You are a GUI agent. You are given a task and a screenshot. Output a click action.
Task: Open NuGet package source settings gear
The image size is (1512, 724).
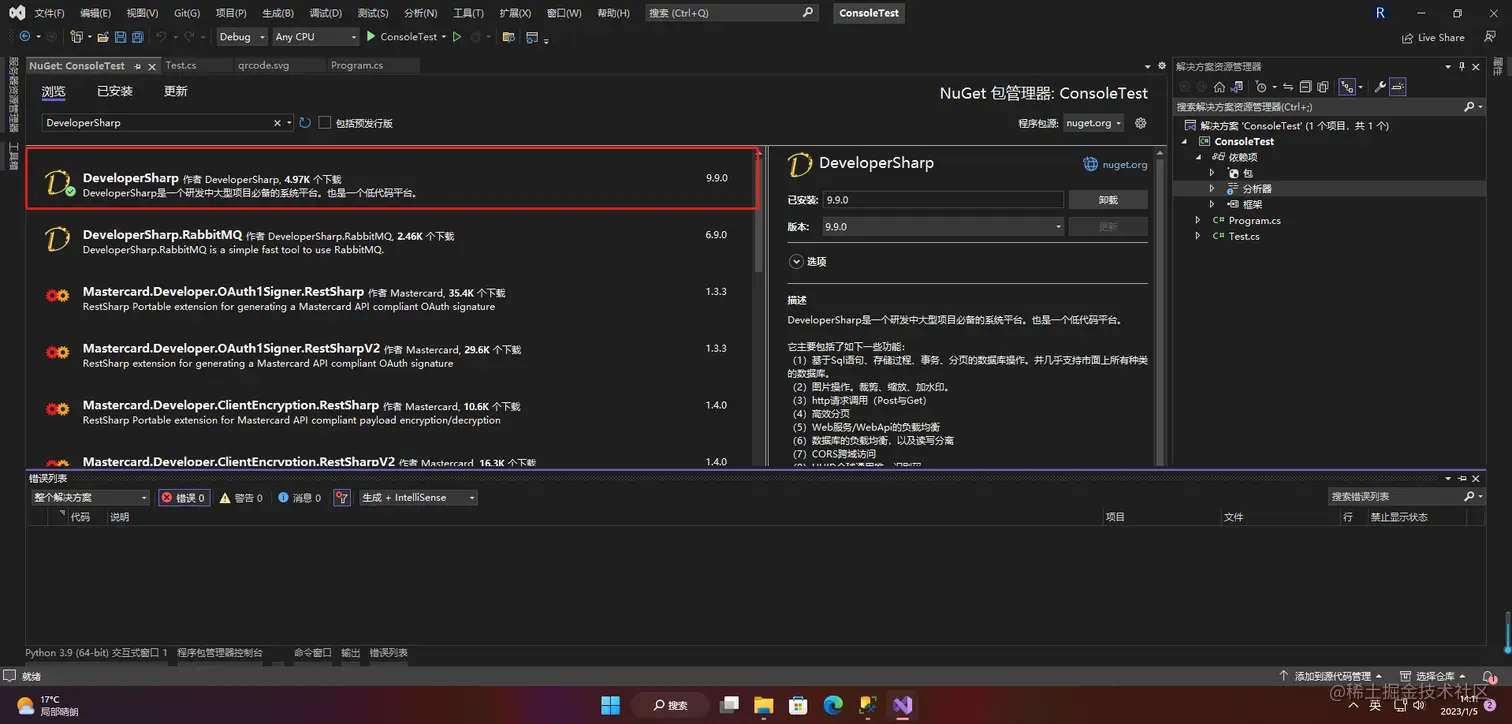pos(1140,123)
